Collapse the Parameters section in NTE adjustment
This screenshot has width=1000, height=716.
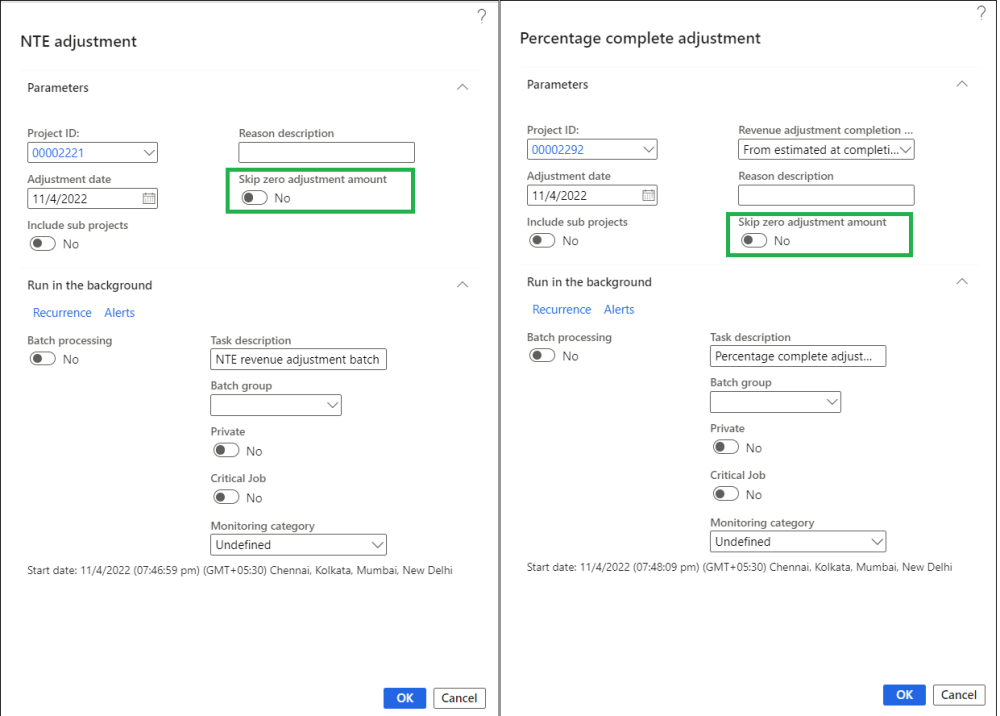click(462, 87)
